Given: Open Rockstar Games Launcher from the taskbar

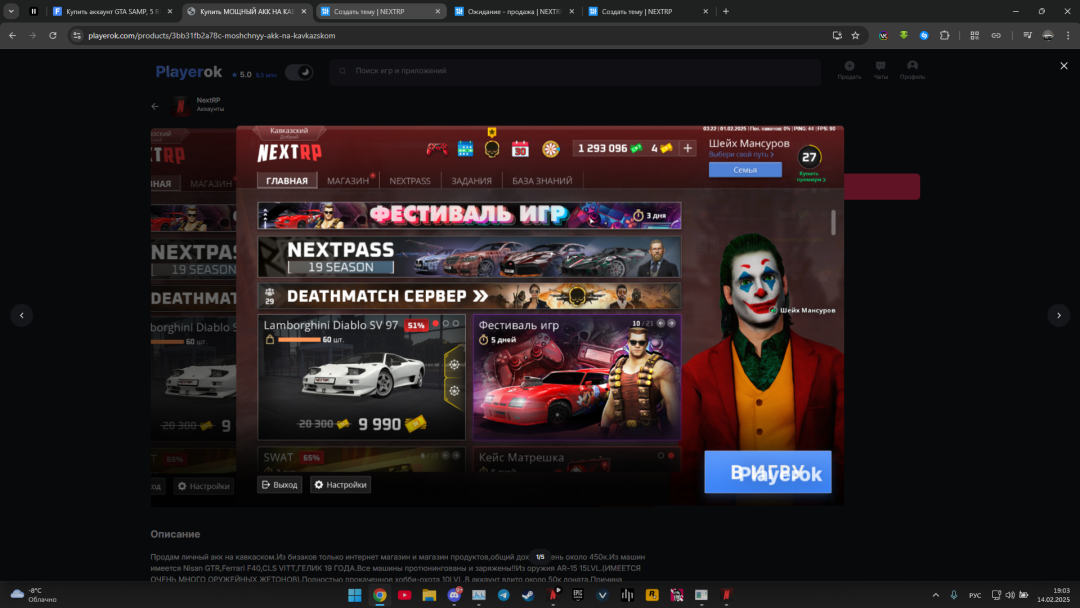Looking at the screenshot, I should tap(652, 595).
